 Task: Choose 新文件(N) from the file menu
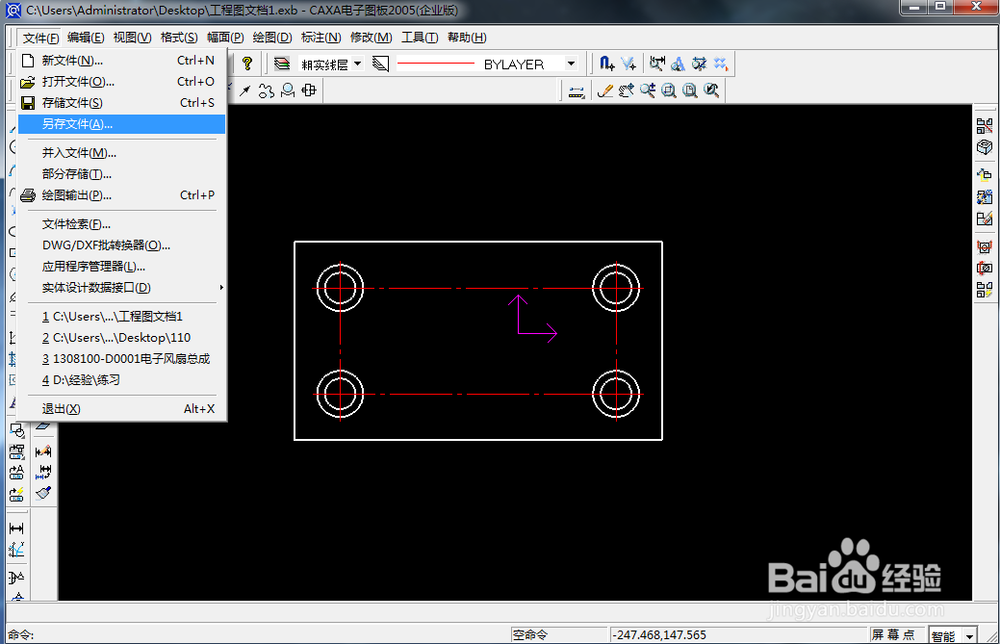click(122, 61)
